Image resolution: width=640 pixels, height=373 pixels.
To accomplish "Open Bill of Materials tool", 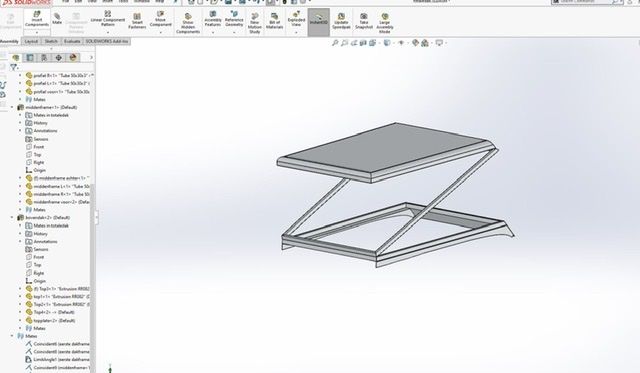I will pos(274,21).
